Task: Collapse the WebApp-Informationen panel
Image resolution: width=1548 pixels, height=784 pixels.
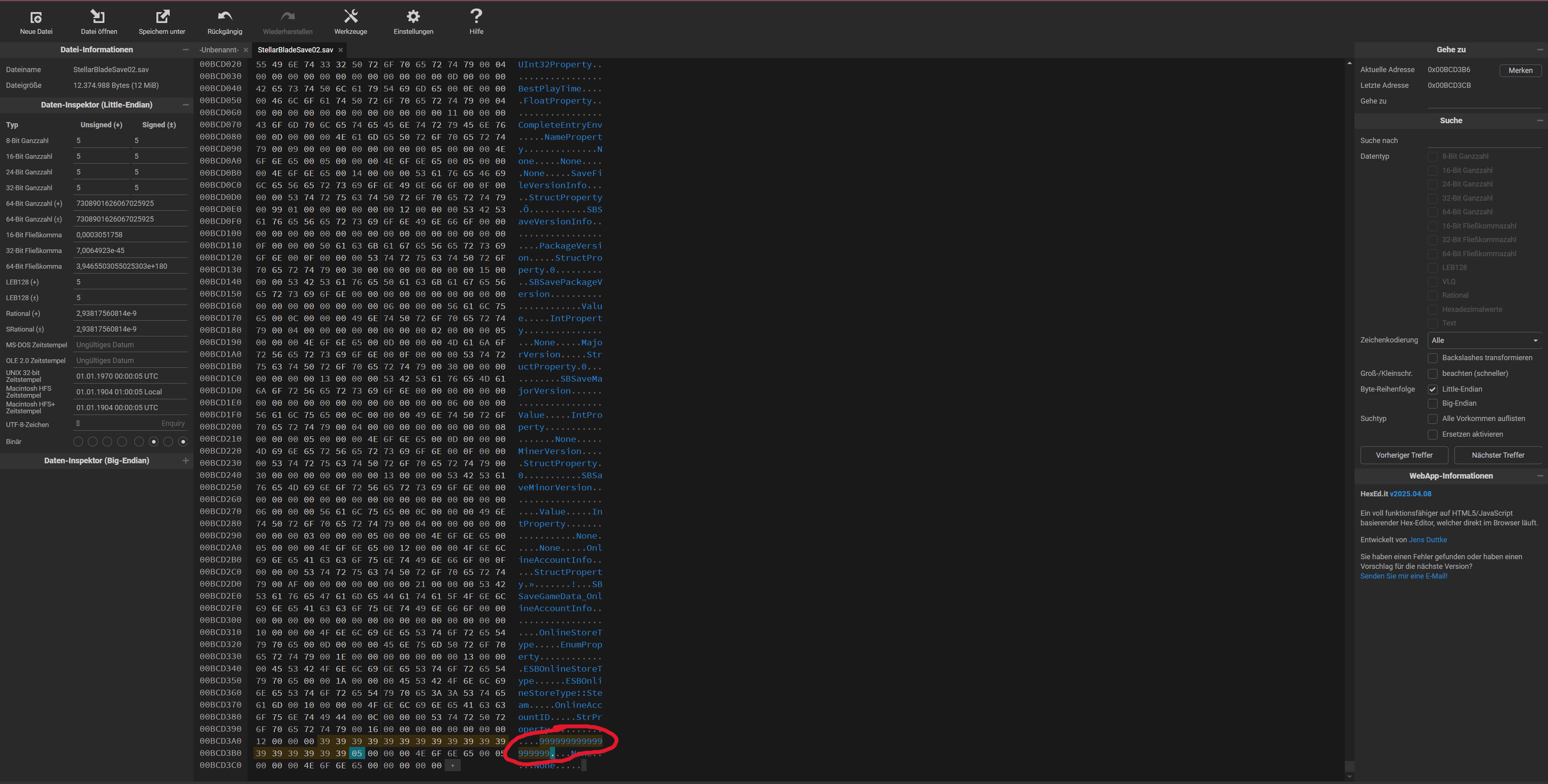Action: [1540, 476]
